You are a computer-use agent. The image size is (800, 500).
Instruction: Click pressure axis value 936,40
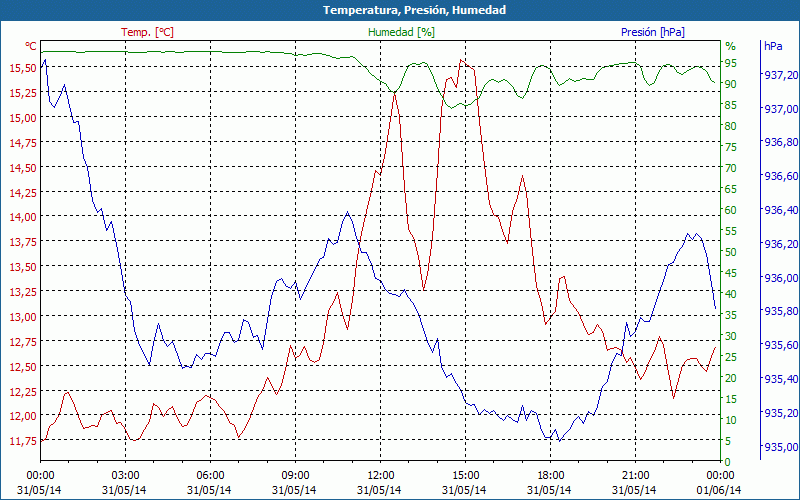[x=780, y=210]
